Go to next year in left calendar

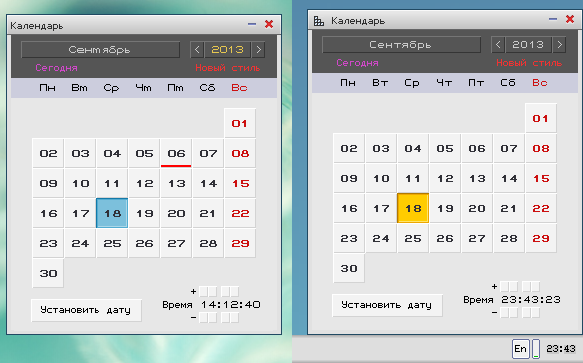[x=258, y=50]
